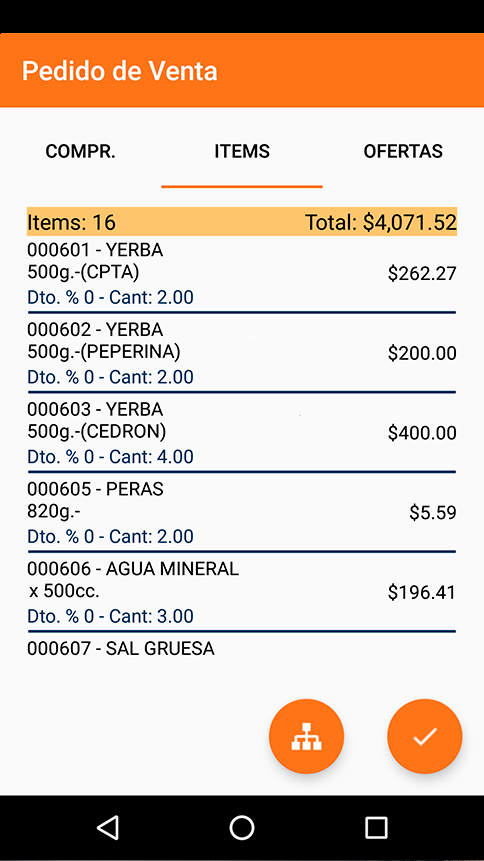The image size is (484, 861).
Task: Tap the Android back navigation icon
Action: 108,828
